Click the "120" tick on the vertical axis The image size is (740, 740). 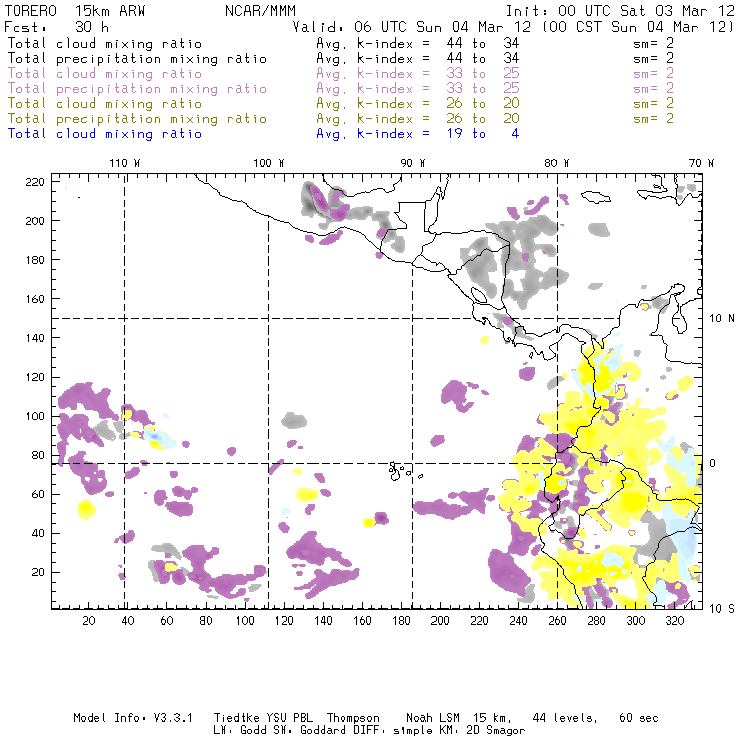click(x=35, y=377)
